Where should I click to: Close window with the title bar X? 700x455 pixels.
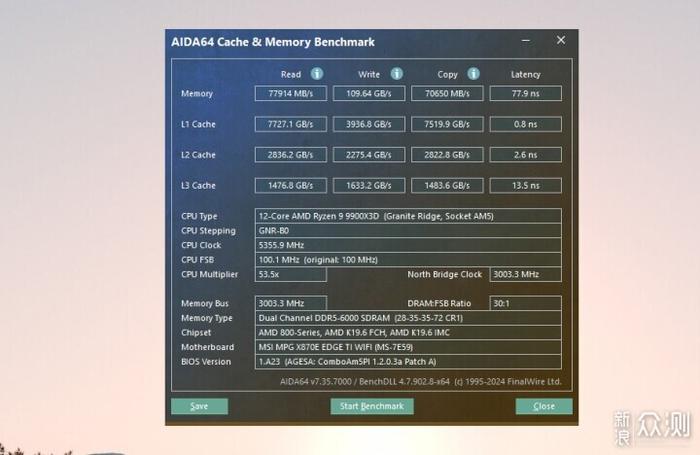click(561, 40)
